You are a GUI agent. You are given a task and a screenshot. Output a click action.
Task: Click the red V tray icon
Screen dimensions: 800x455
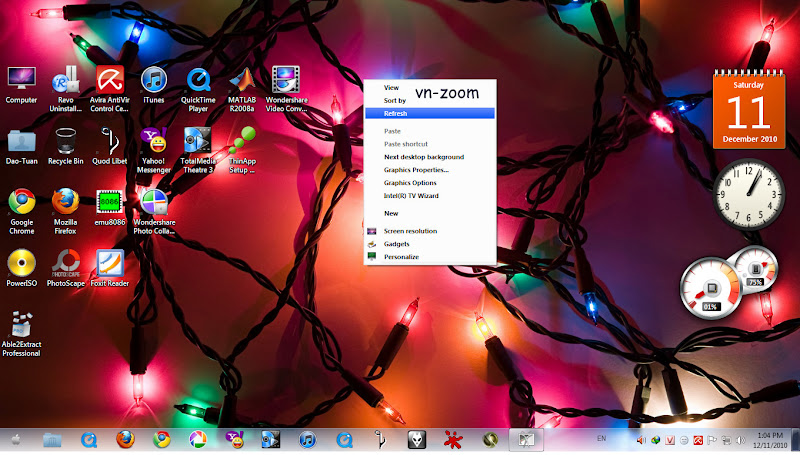pyautogui.click(x=670, y=440)
